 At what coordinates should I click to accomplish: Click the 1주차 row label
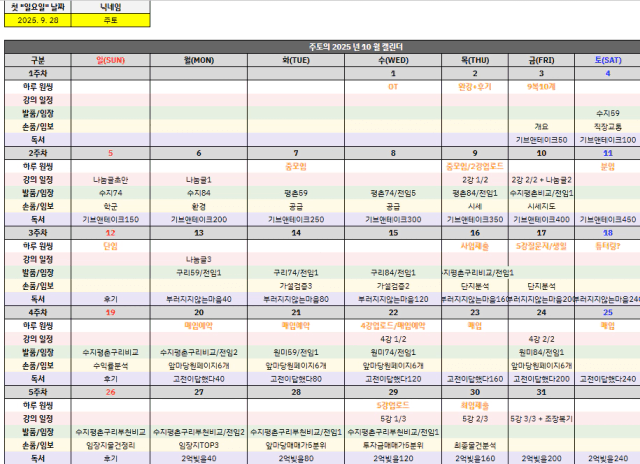[38, 73]
